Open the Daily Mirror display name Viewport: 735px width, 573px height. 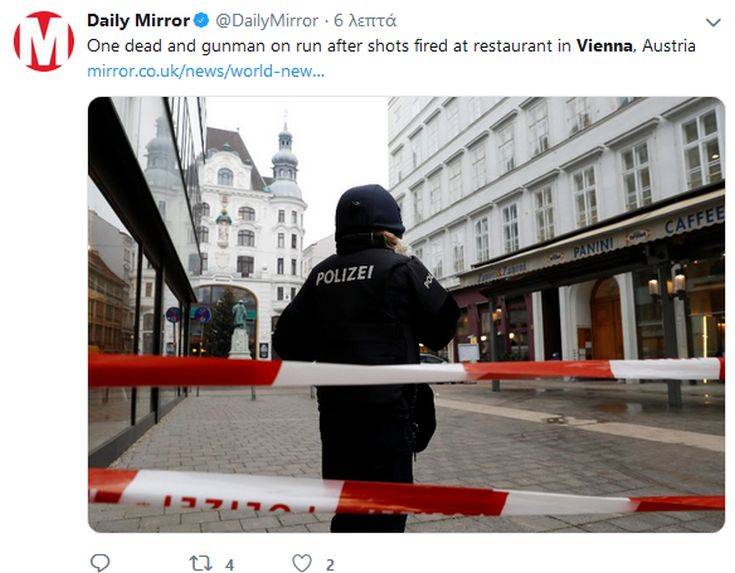pyautogui.click(x=138, y=21)
